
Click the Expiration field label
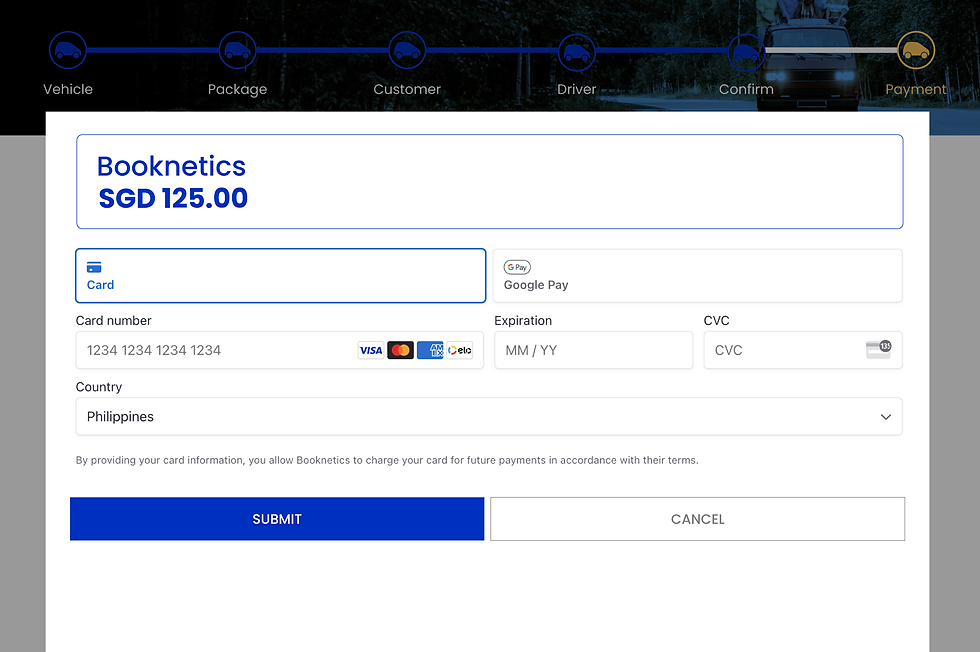click(x=523, y=321)
